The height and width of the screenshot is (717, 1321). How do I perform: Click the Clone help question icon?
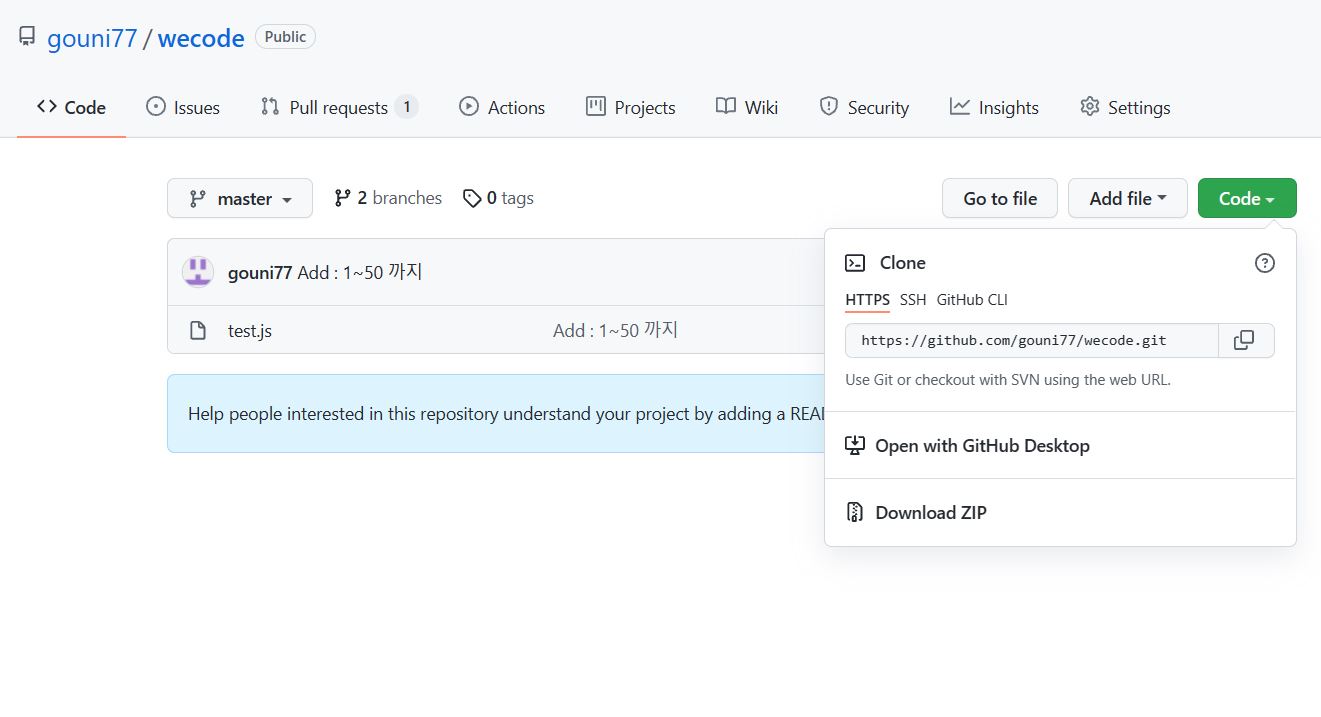[x=1265, y=263]
